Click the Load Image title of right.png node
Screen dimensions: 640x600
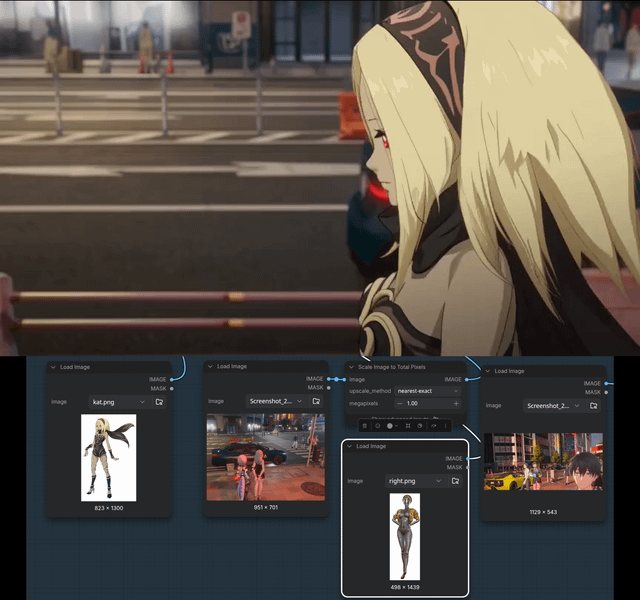point(371,446)
